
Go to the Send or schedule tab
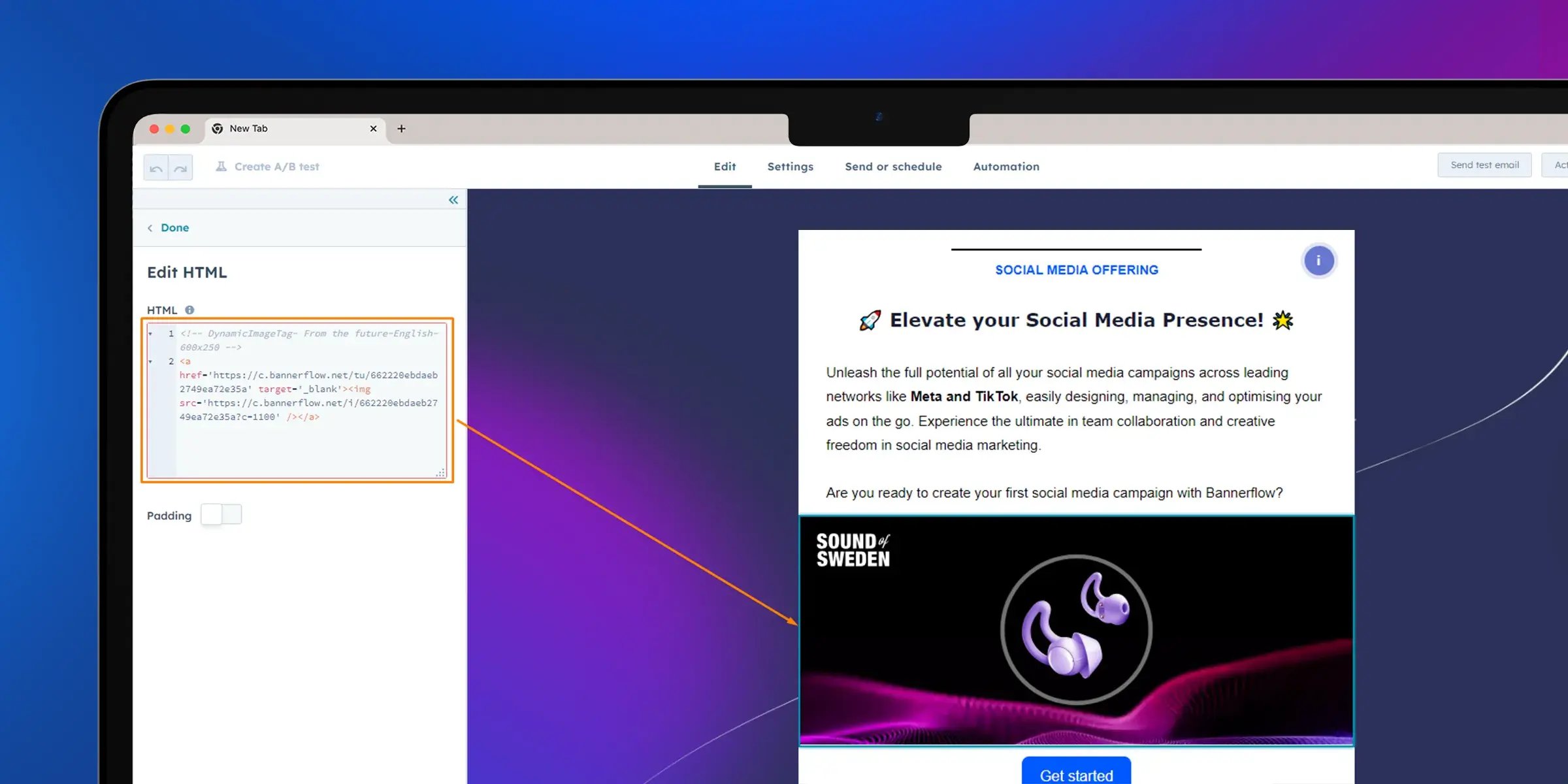pyautogui.click(x=893, y=167)
